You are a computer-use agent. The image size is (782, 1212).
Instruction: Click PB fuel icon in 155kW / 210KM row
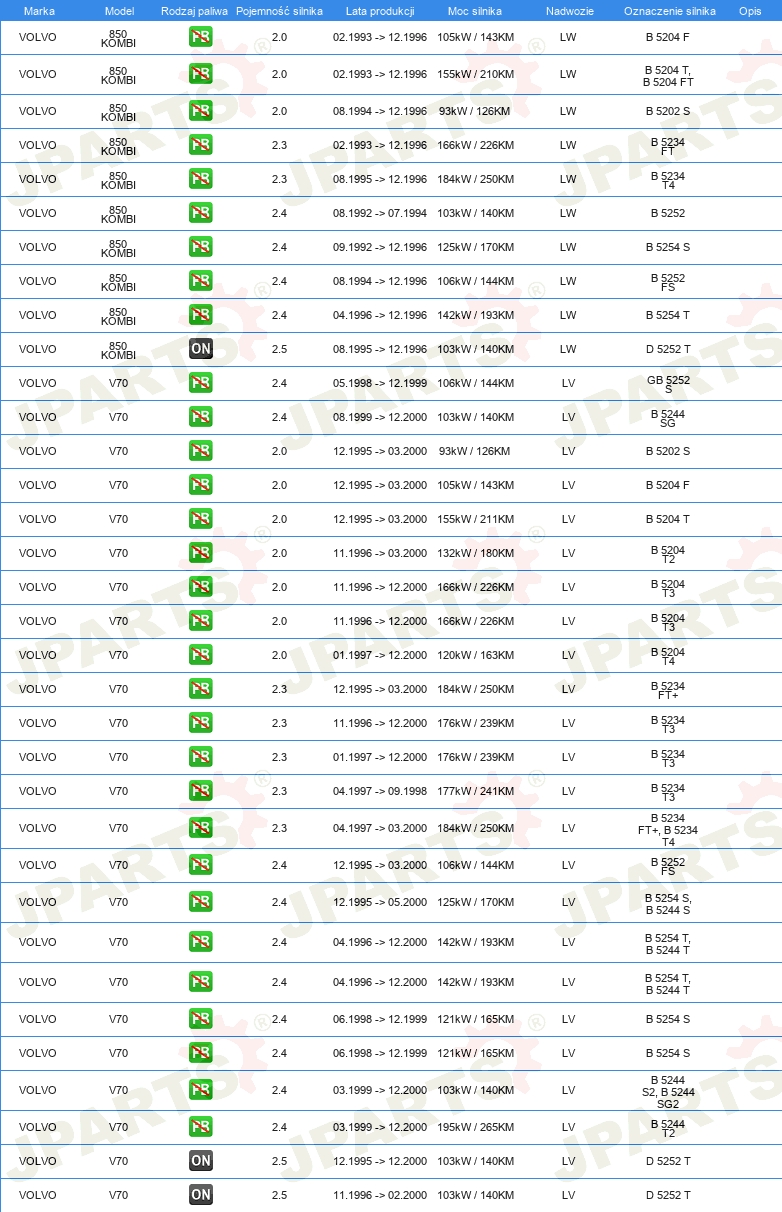click(200, 75)
